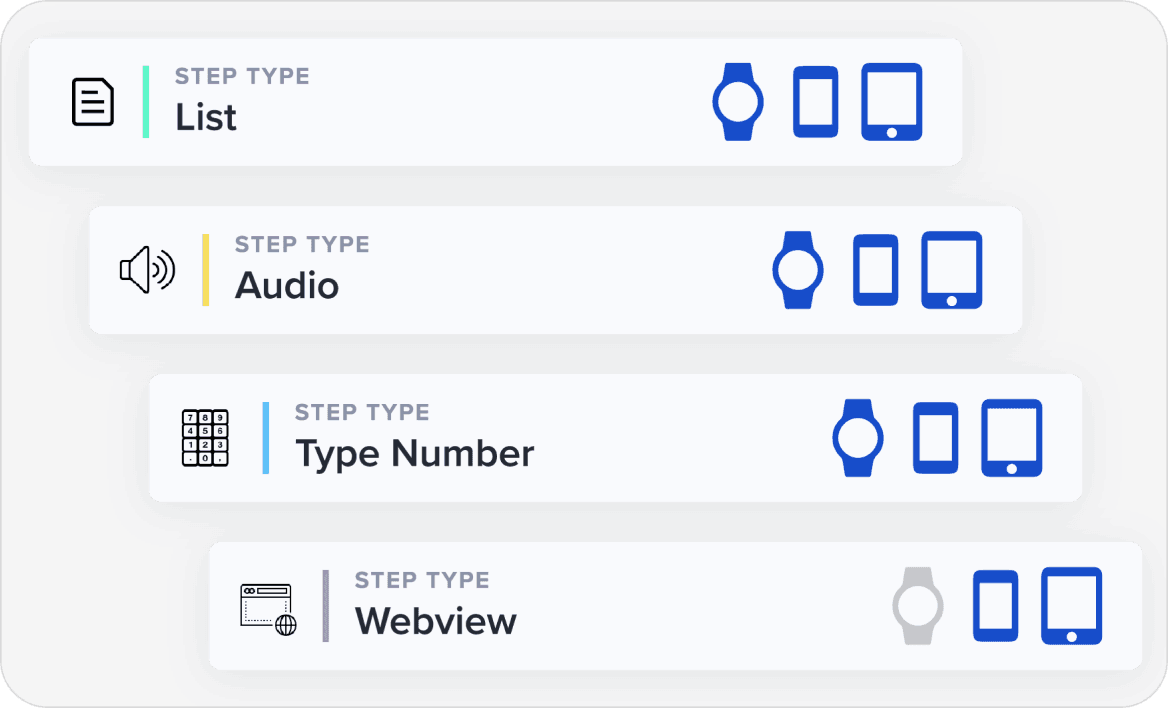
Task: Select the phone icon on Audio card
Action: [875, 270]
